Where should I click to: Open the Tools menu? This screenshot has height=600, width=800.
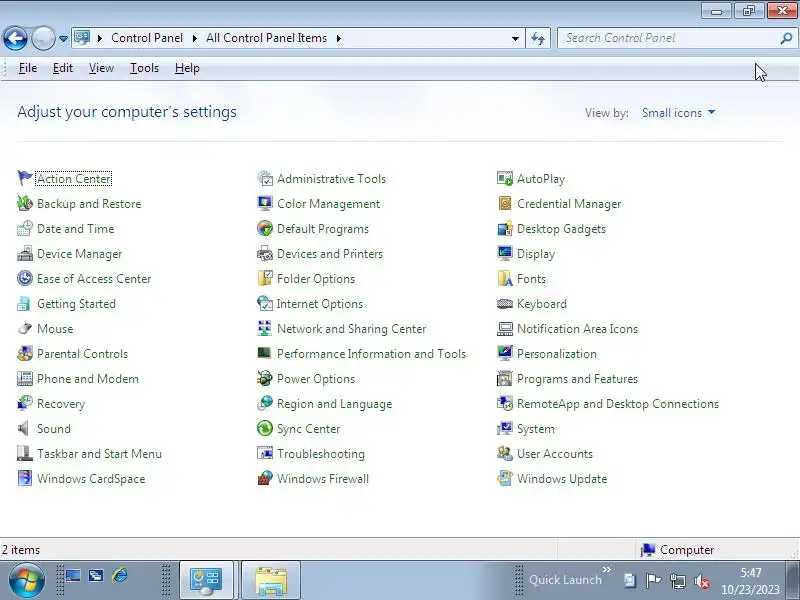[x=144, y=68]
